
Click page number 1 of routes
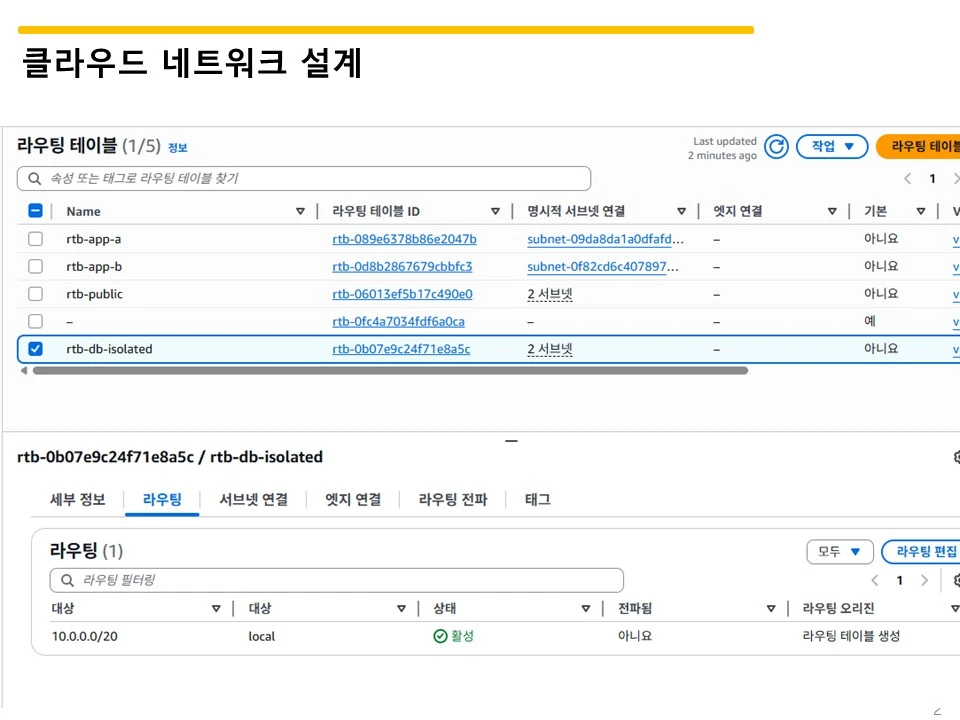[899, 580]
